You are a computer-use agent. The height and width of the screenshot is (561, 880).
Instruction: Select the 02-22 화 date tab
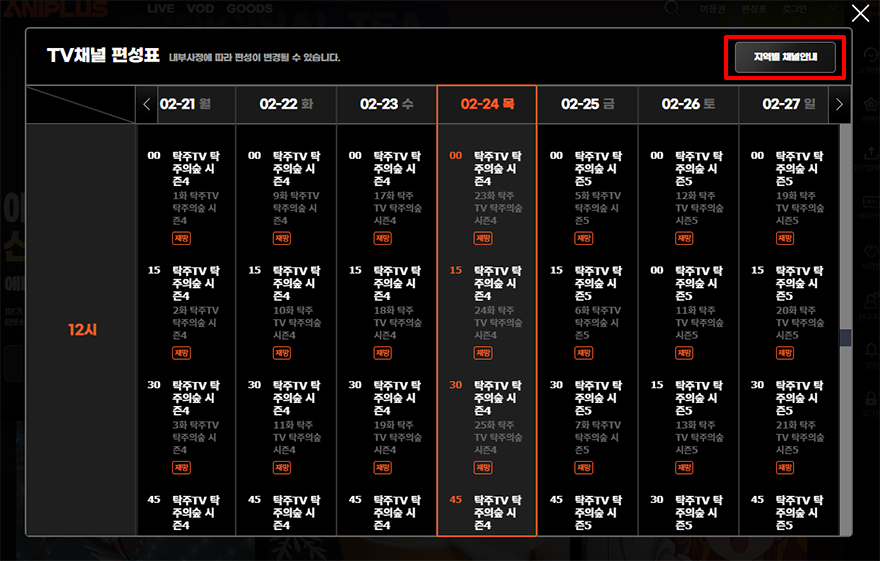286,104
